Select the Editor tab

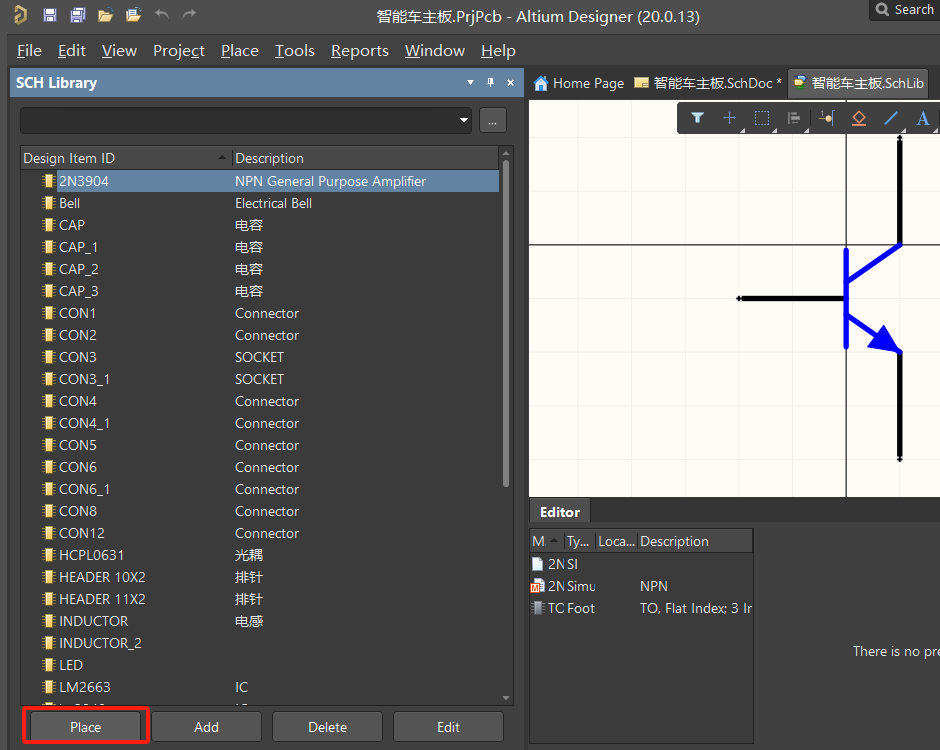pyautogui.click(x=560, y=512)
